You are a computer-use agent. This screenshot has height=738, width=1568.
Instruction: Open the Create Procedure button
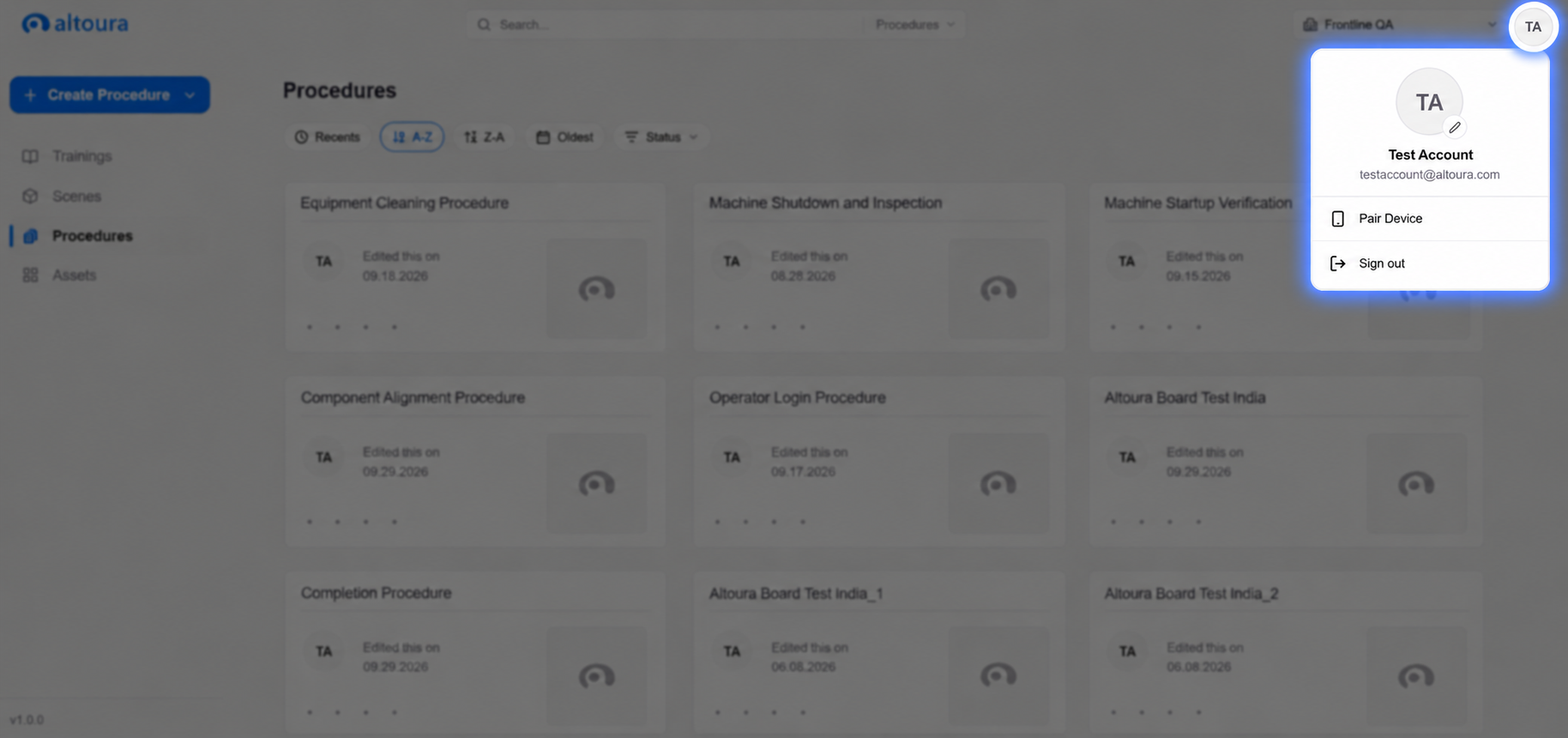click(x=110, y=94)
